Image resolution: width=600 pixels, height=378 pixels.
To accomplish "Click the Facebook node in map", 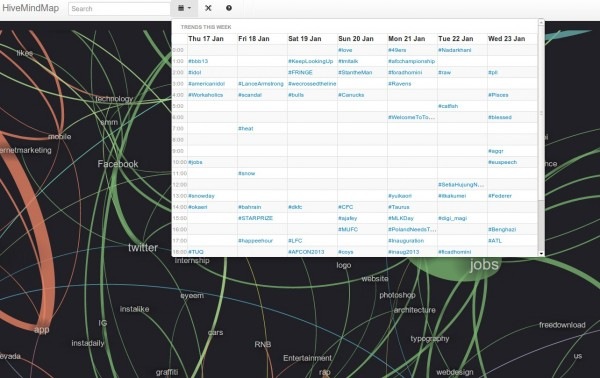I will coord(118,164).
